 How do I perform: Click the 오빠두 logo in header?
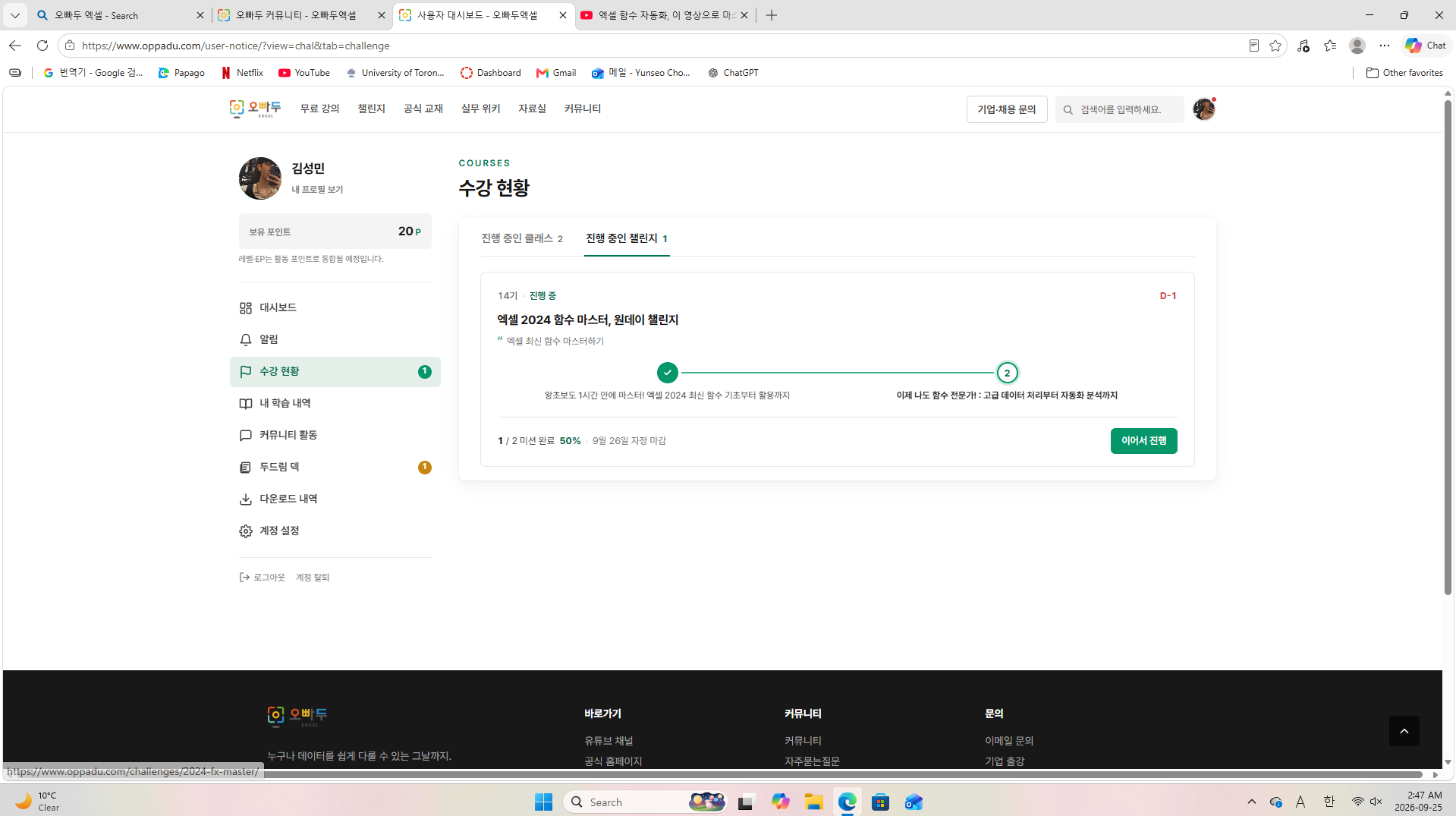point(255,109)
